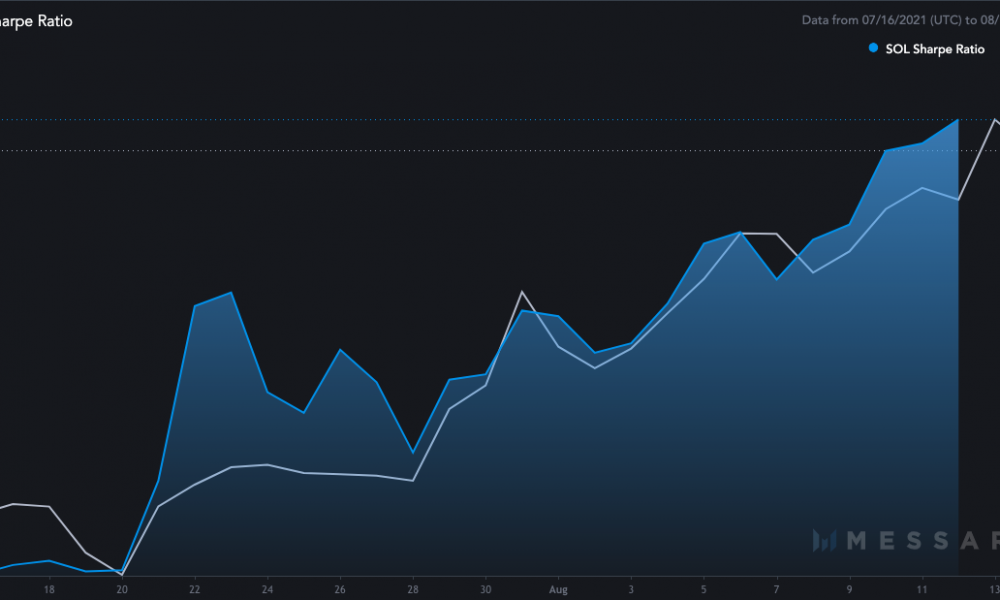Click the x-axis label 20
The height and width of the screenshot is (600, 1000).
coord(122,589)
